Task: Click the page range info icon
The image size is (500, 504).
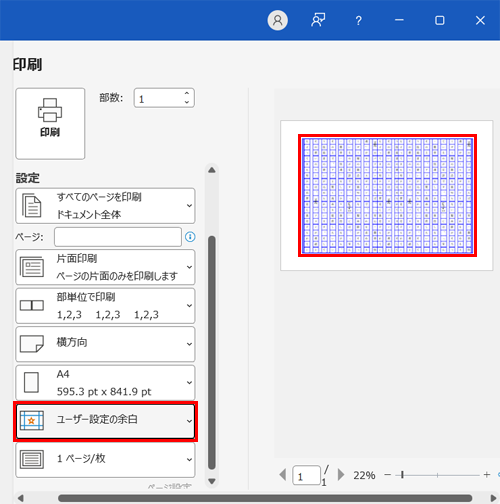Action: 190,237
